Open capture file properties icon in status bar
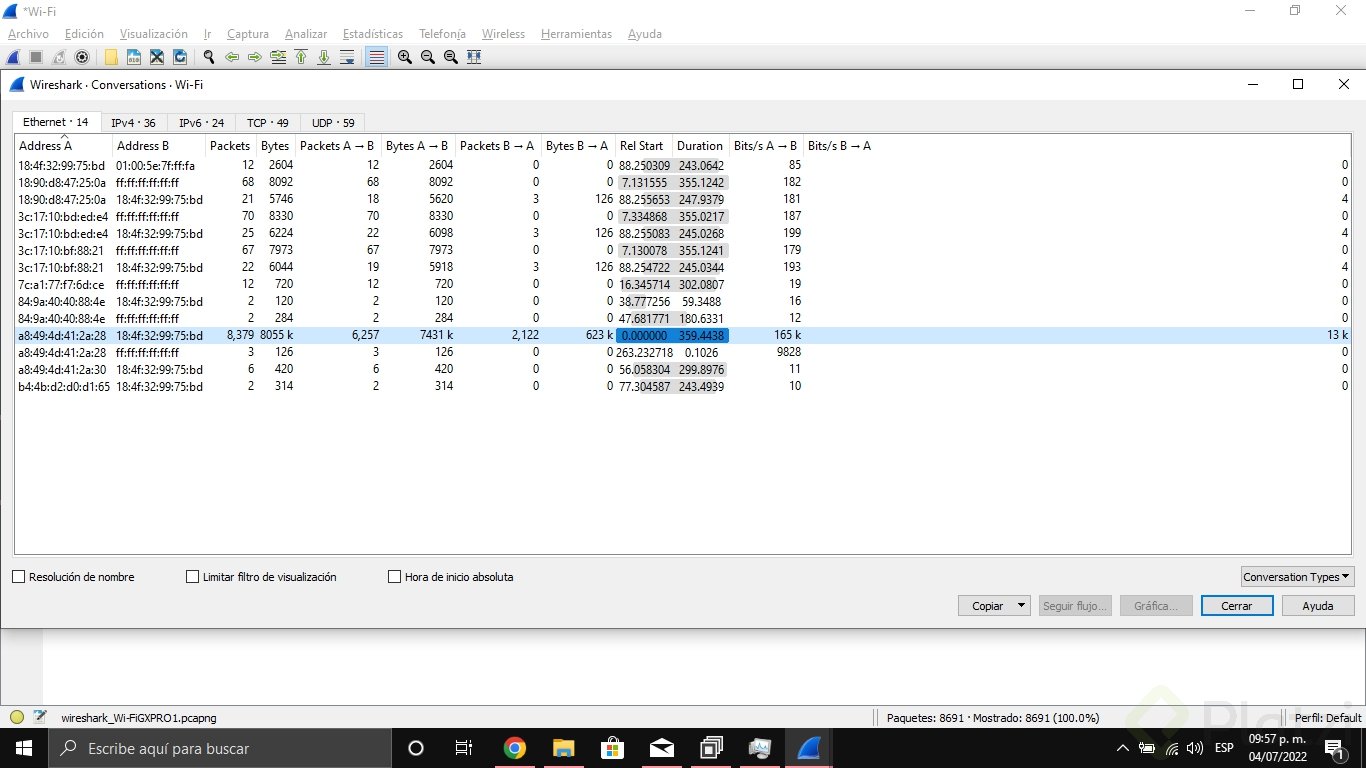Viewport: 1366px width, 768px height. 40,717
